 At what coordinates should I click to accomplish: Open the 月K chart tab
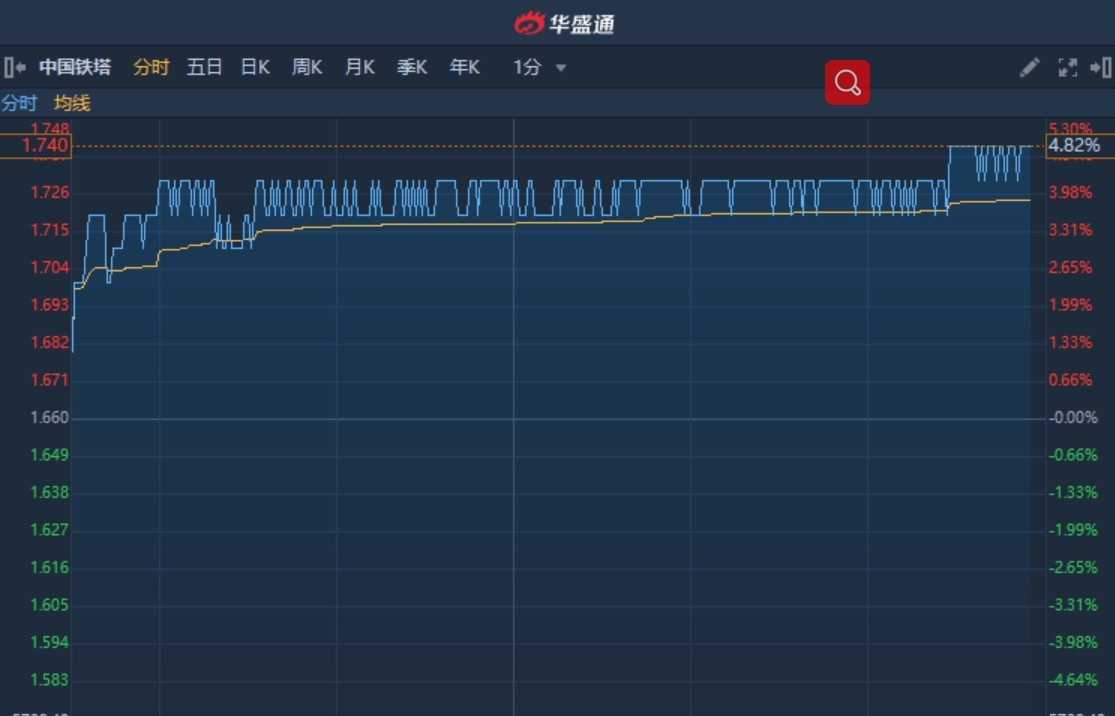tap(360, 68)
